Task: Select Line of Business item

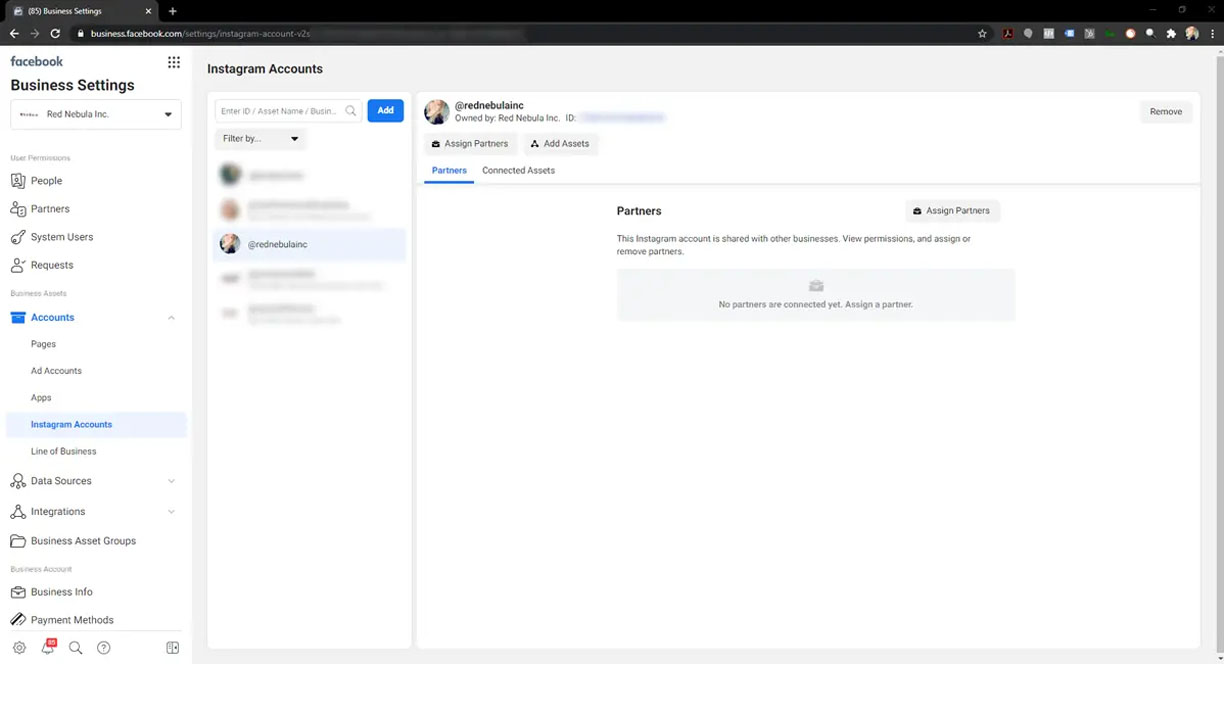Action: point(64,451)
